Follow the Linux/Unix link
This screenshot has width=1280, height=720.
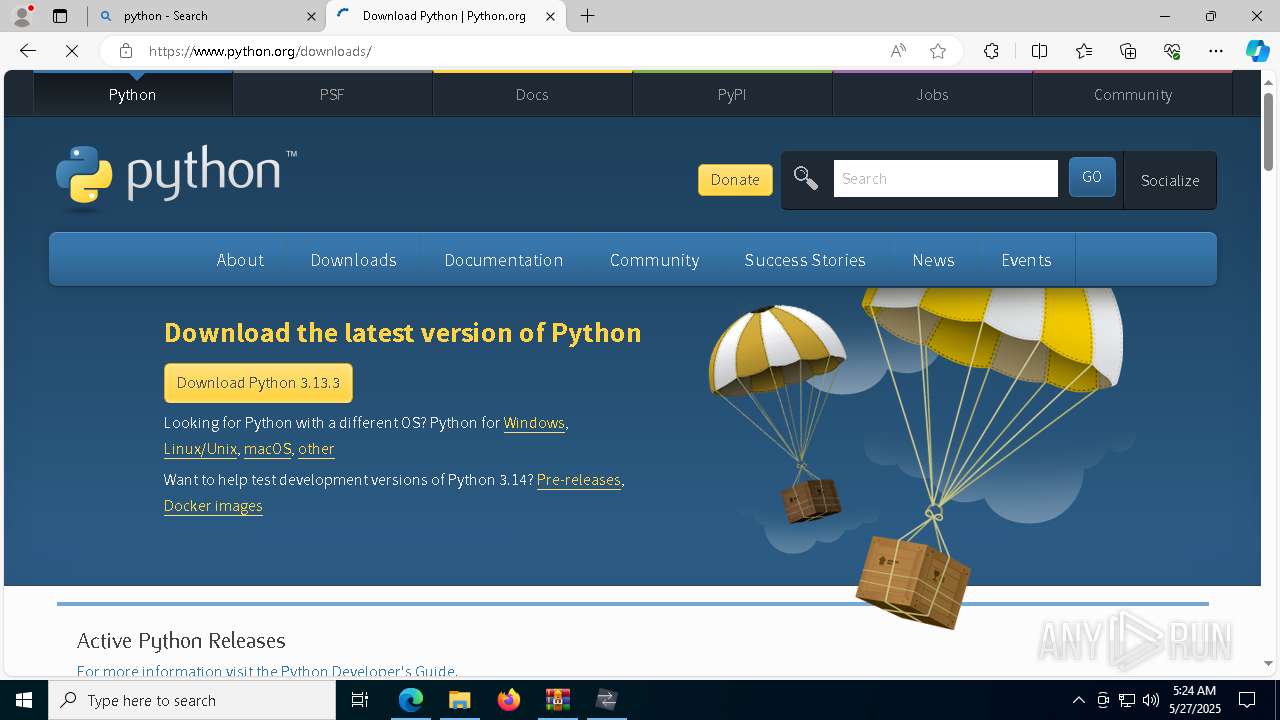click(200, 449)
